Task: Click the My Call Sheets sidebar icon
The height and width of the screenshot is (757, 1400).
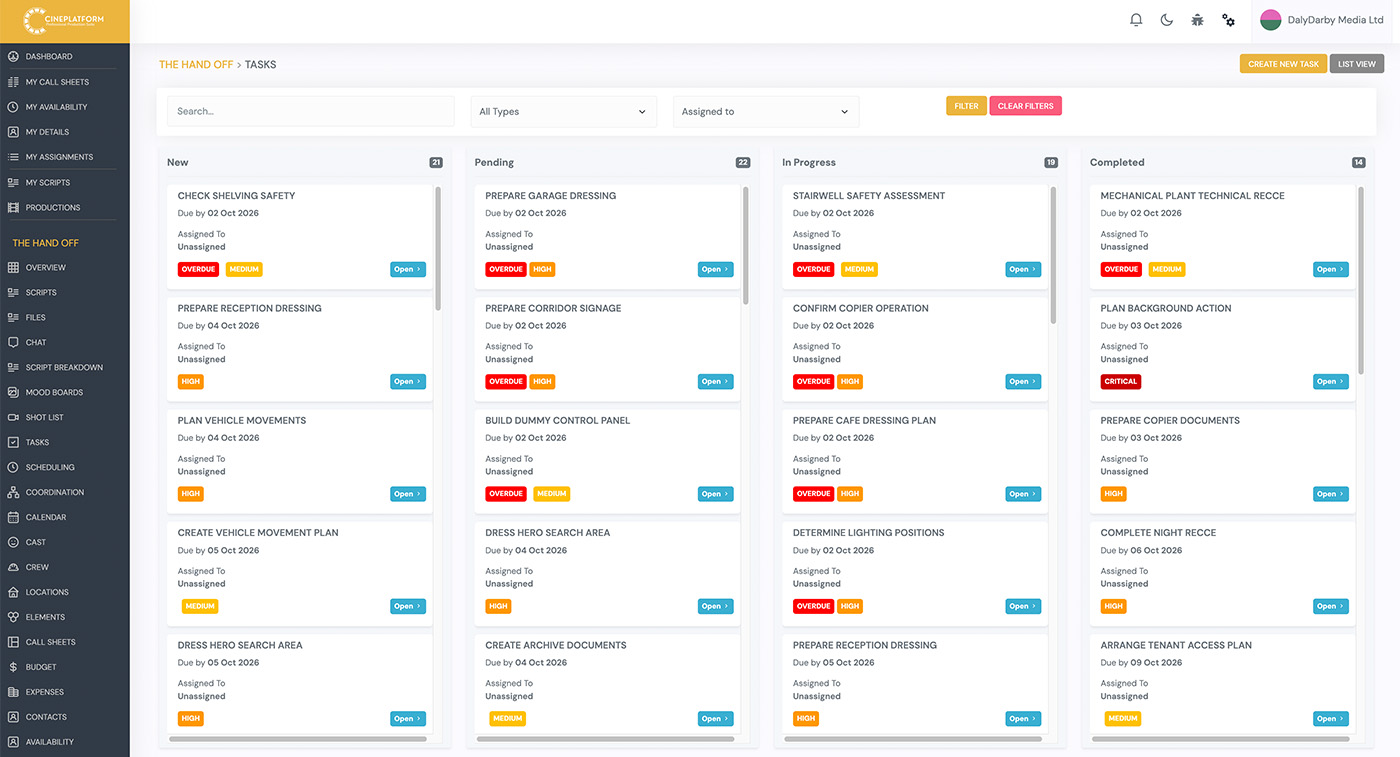Action: click(x=13, y=82)
